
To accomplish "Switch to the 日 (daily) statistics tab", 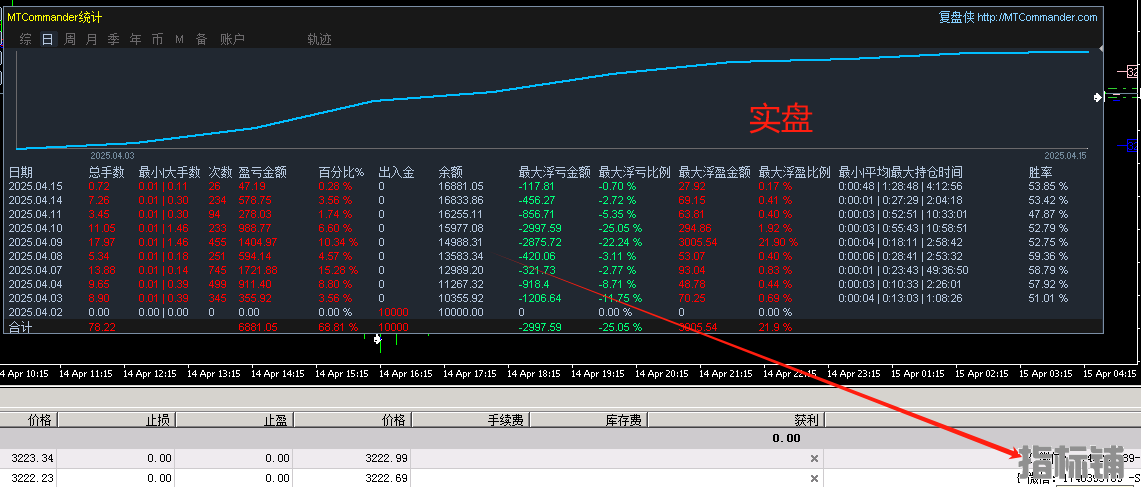I will 48,39.
